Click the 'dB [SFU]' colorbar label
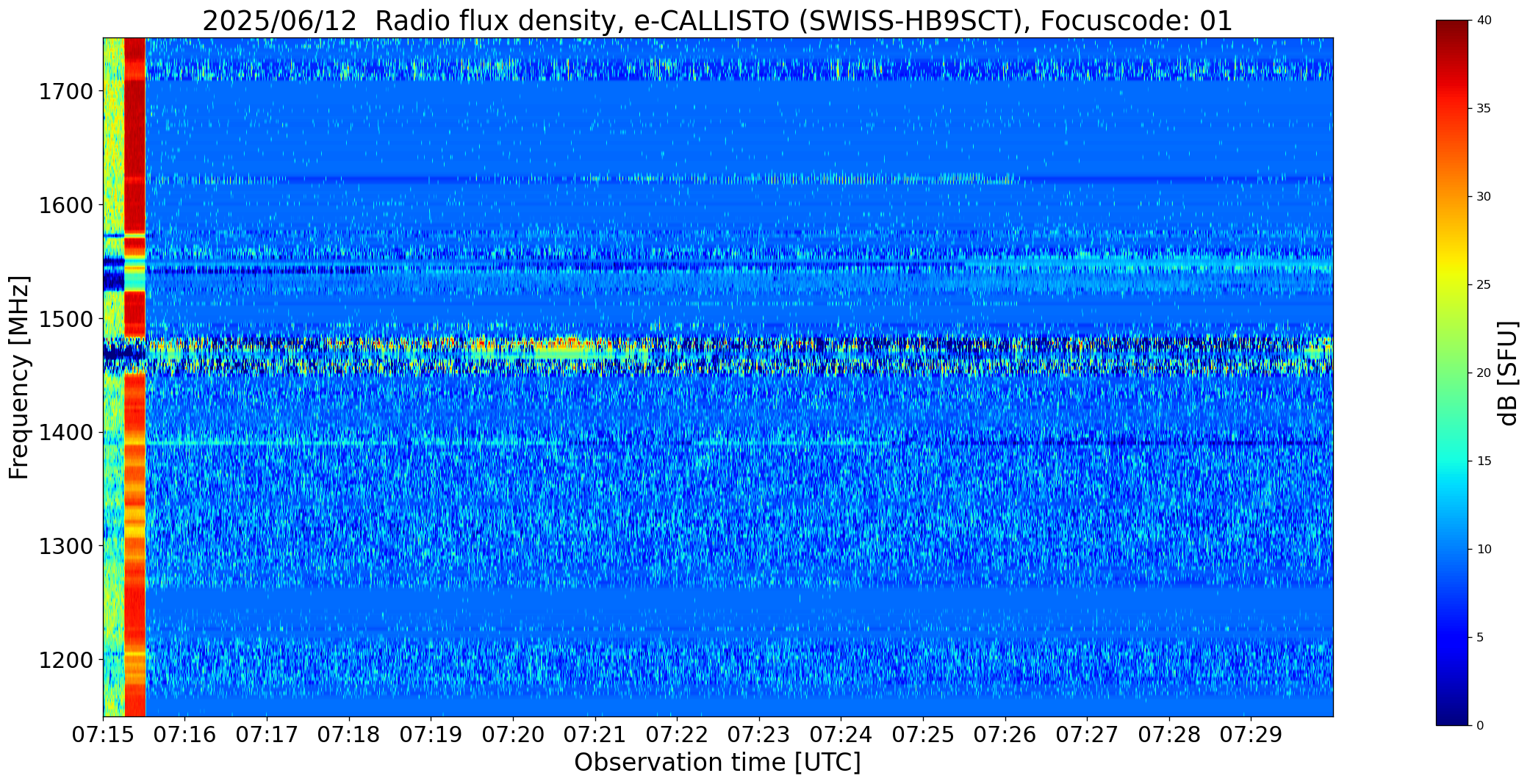The width and height of the screenshot is (1530, 784). (1508, 373)
